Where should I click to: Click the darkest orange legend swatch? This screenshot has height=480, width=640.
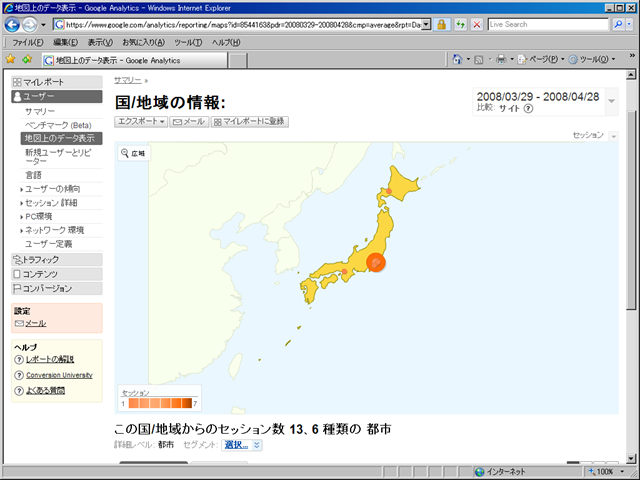click(187, 403)
